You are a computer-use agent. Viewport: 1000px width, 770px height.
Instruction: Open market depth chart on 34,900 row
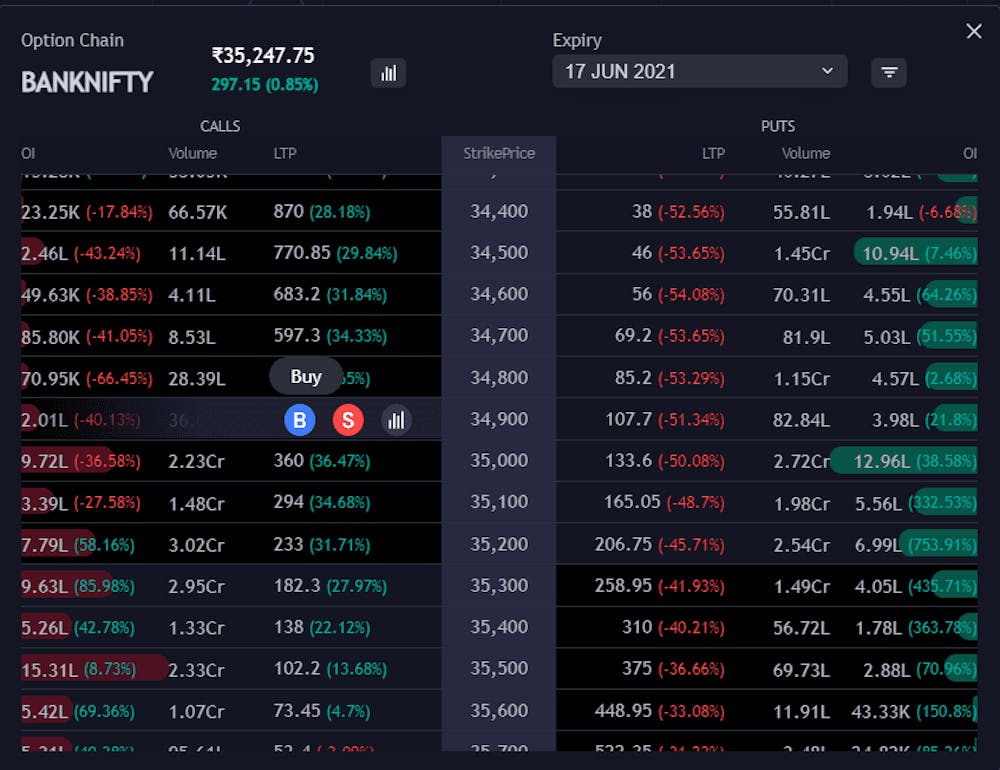[x=396, y=420]
